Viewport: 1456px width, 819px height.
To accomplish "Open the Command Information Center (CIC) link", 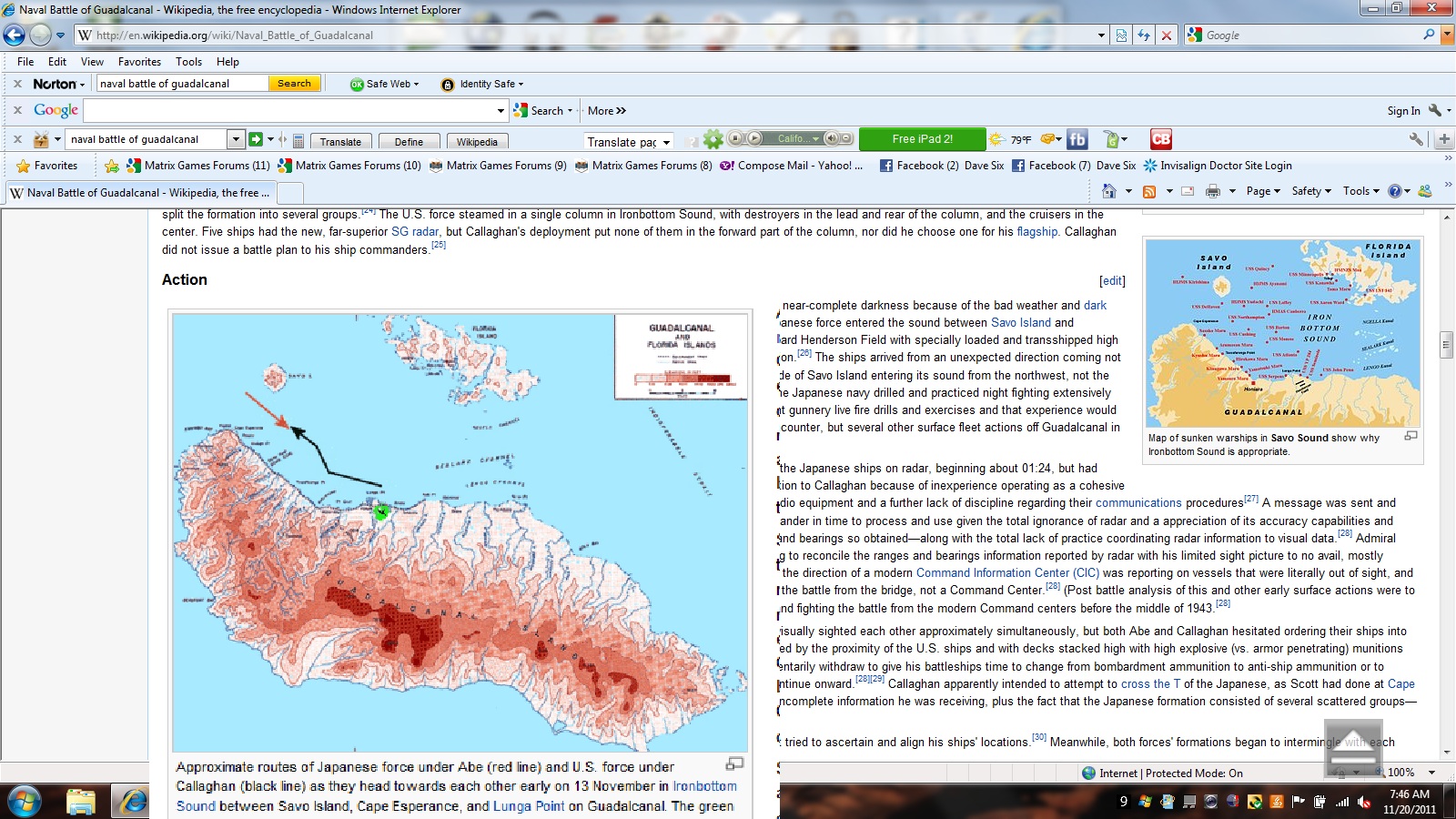I will pyautogui.click(x=1007, y=572).
